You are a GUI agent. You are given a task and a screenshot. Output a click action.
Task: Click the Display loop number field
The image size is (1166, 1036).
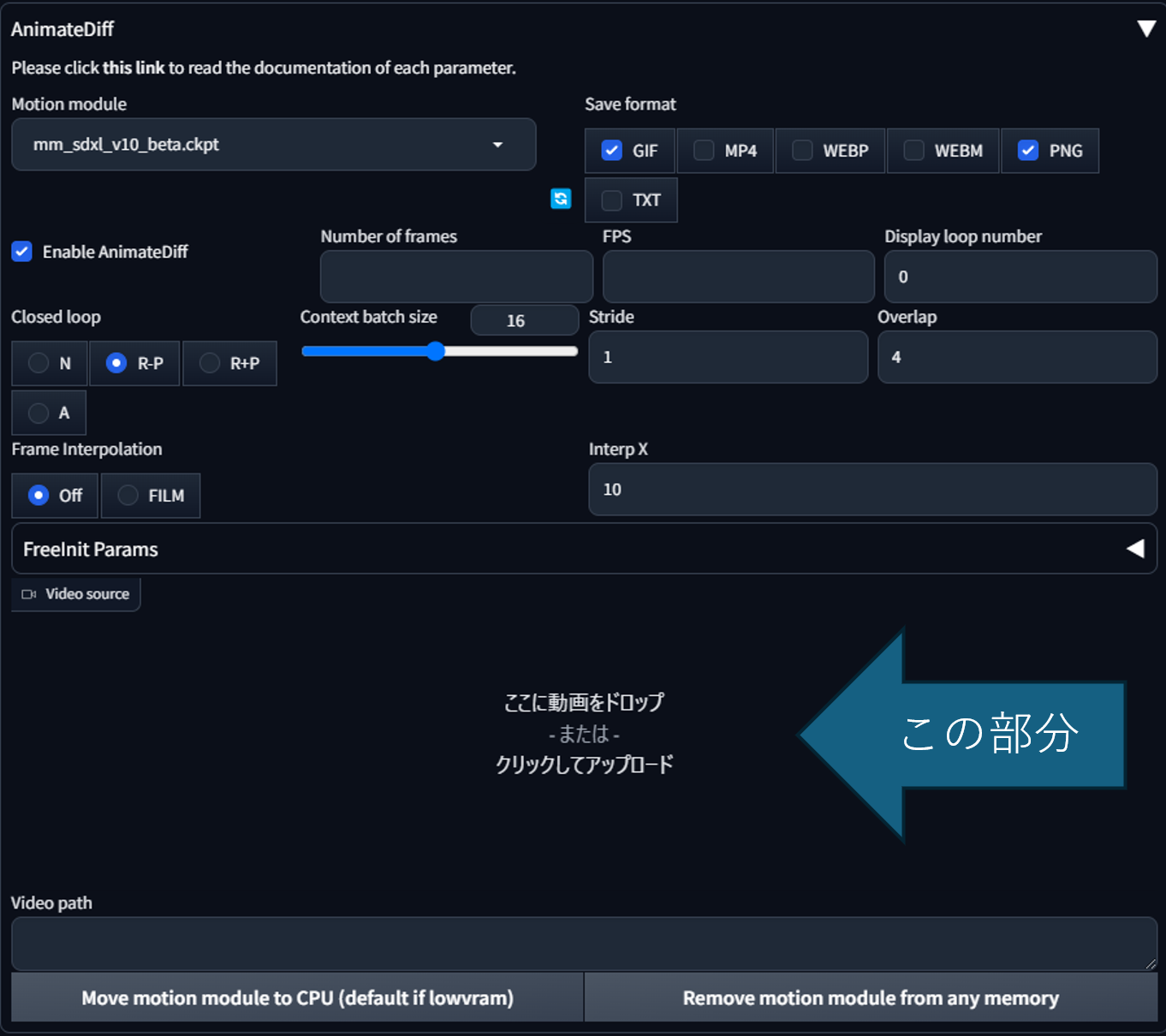[1020, 277]
